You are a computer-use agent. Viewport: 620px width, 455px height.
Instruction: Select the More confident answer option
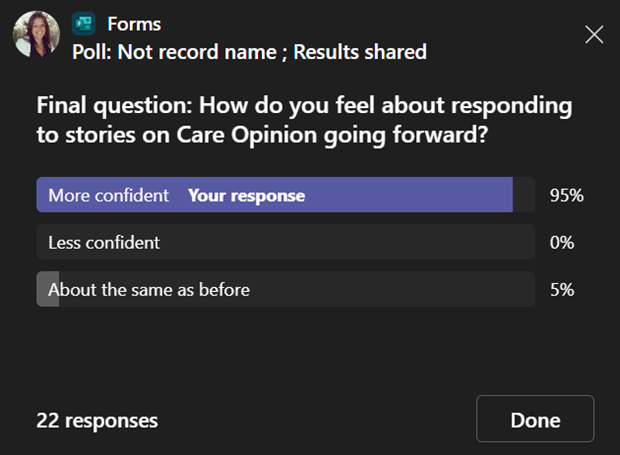(x=285, y=194)
